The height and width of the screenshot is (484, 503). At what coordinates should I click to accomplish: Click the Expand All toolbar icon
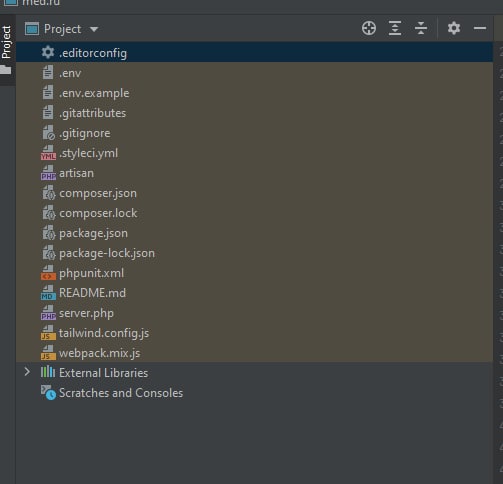395,28
